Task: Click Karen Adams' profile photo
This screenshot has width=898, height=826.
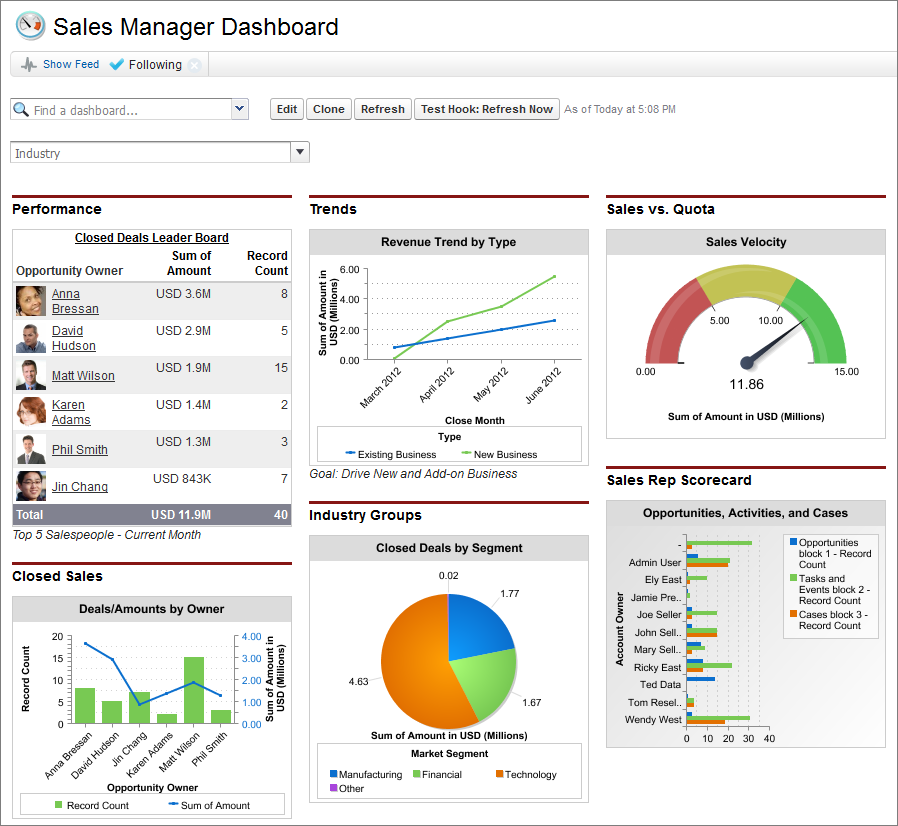Action: [x=31, y=412]
